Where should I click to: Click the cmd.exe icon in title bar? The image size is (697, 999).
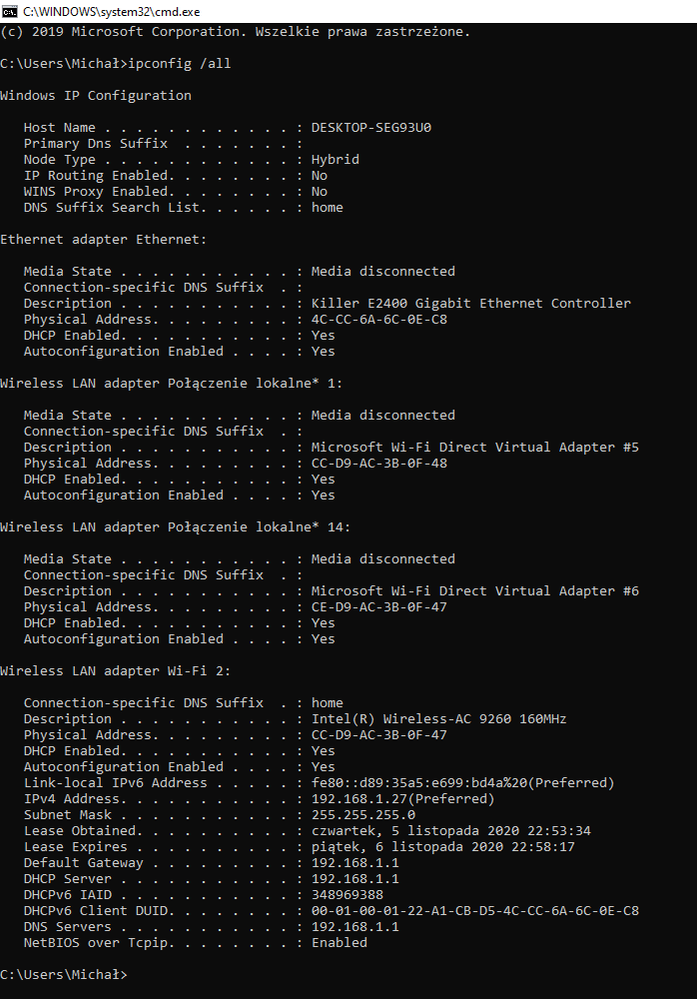(x=9, y=10)
